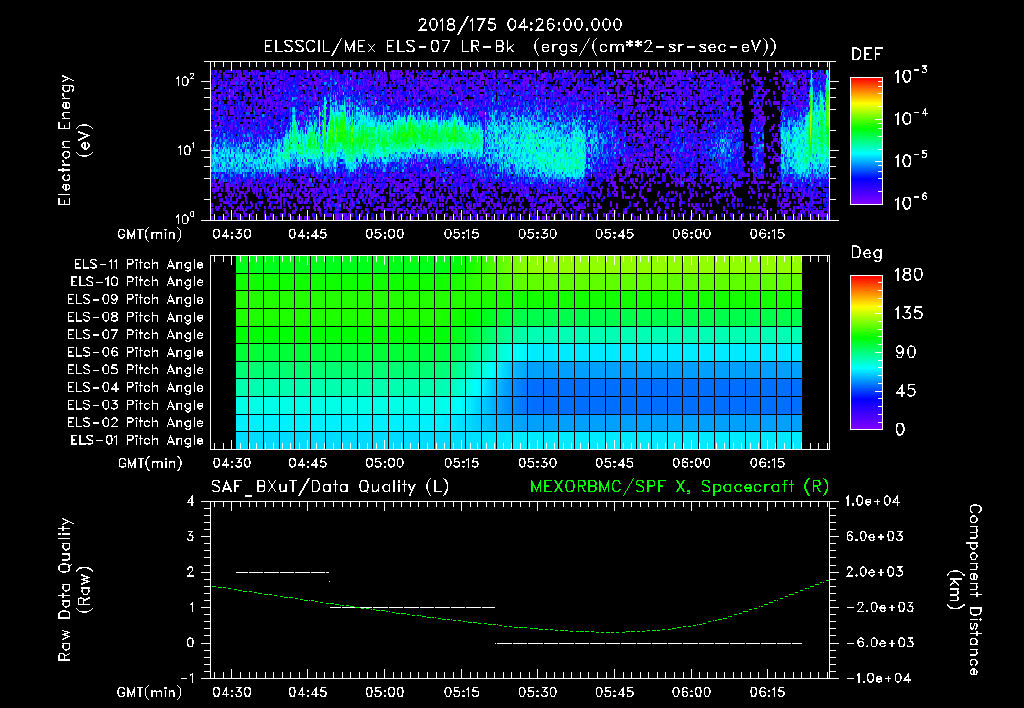Click the data quality line at level 2
The height and width of the screenshot is (708, 1024).
point(282,572)
